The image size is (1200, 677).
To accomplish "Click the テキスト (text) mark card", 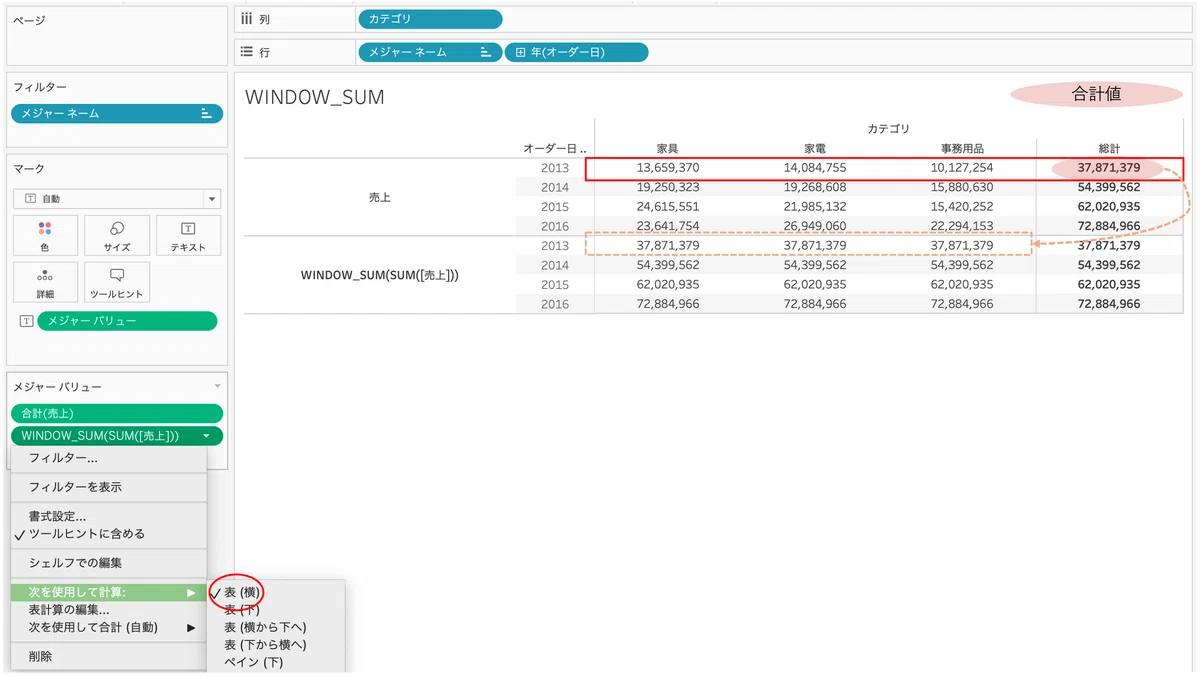I will [189, 235].
